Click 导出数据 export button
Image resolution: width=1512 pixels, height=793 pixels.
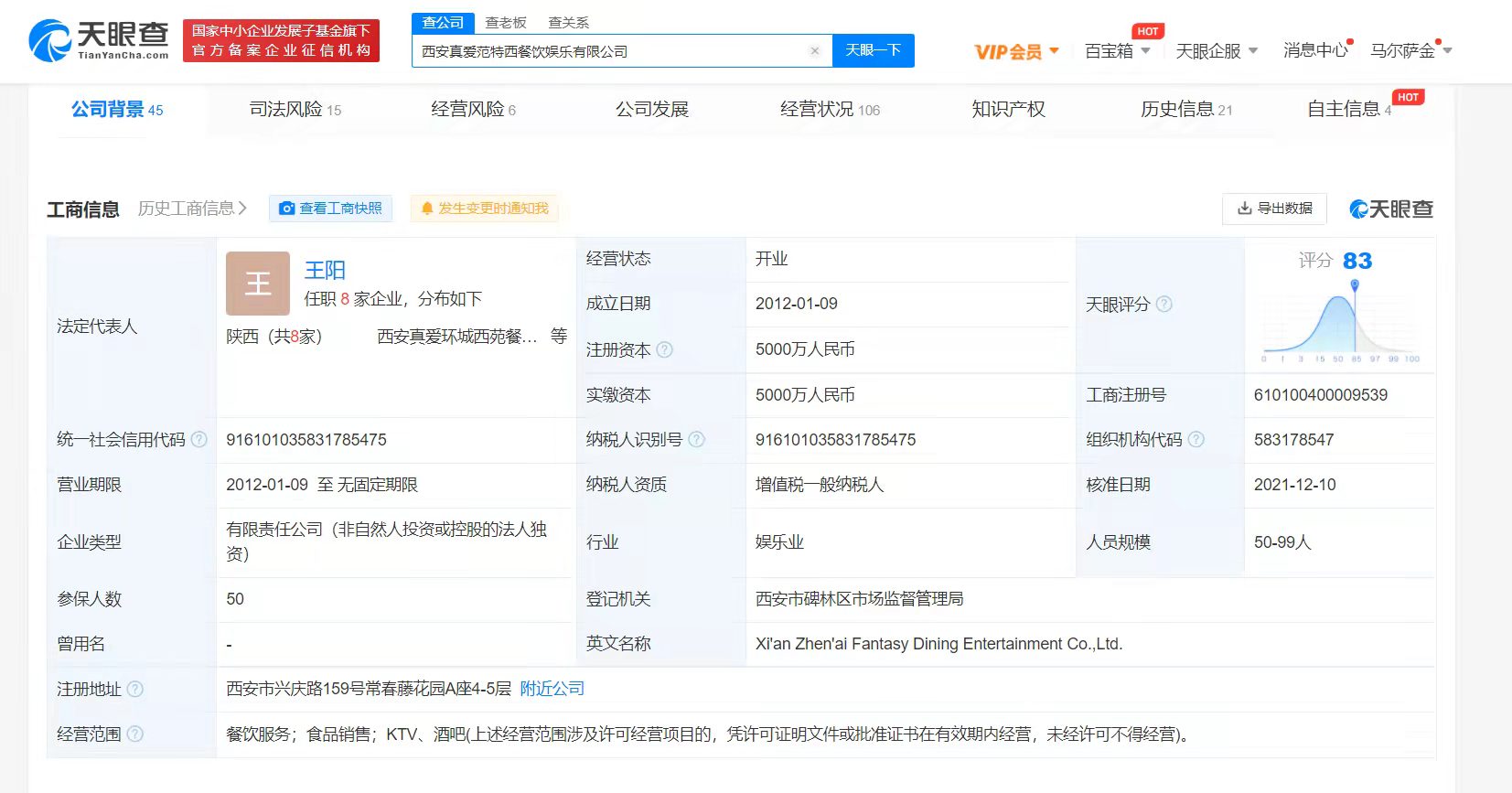pos(1274,209)
